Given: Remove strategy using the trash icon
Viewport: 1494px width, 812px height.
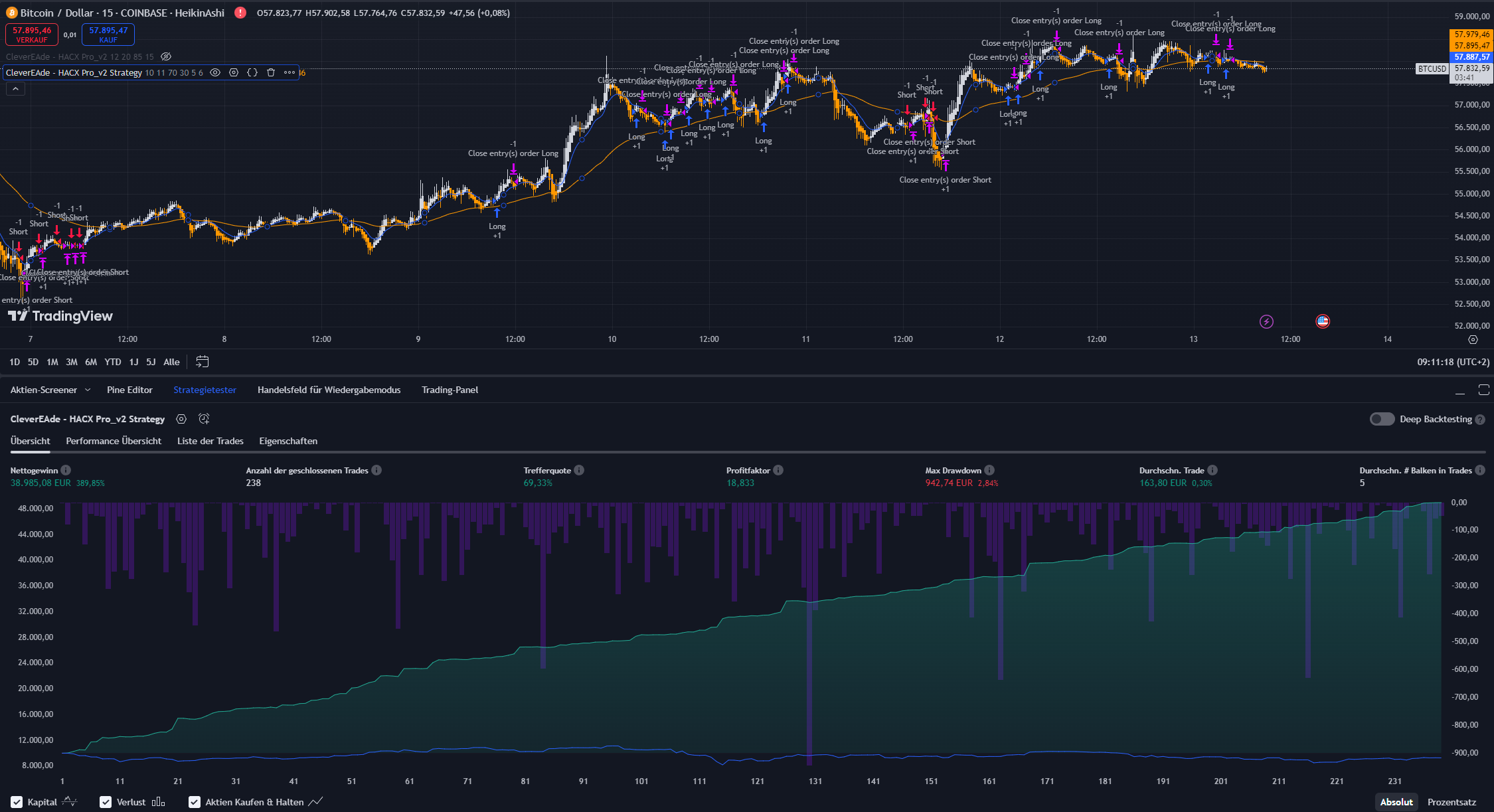Looking at the screenshot, I should click(x=271, y=72).
